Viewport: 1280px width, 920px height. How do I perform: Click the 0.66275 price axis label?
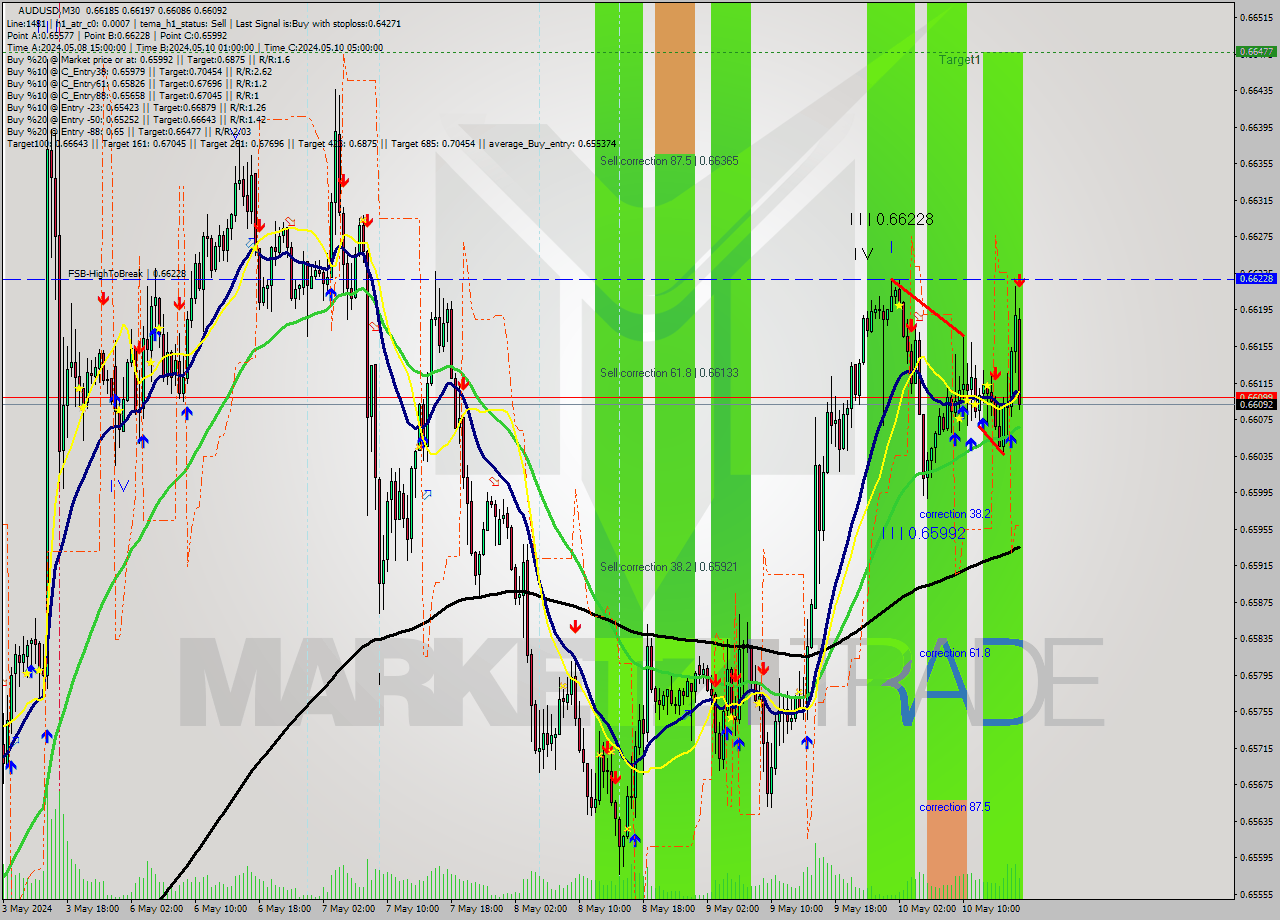[1256, 236]
